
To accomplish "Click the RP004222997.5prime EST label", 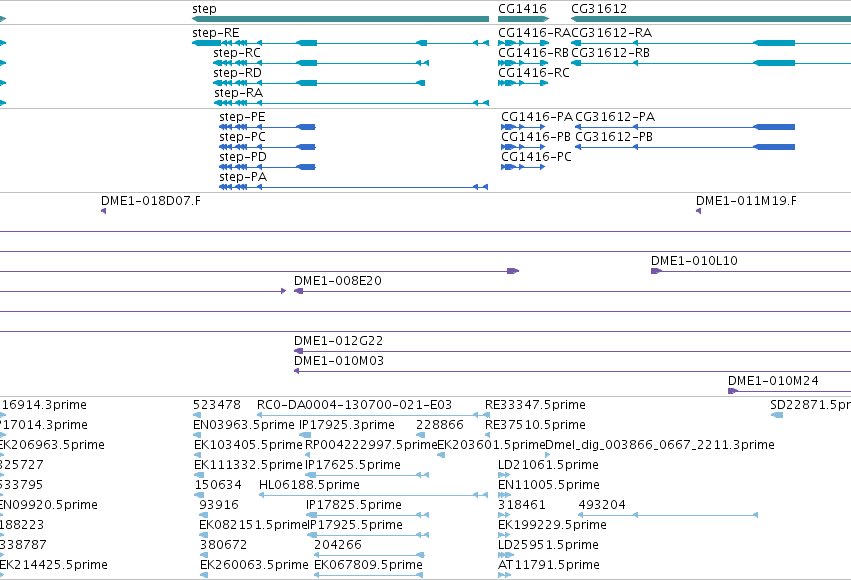I will coord(371,445).
